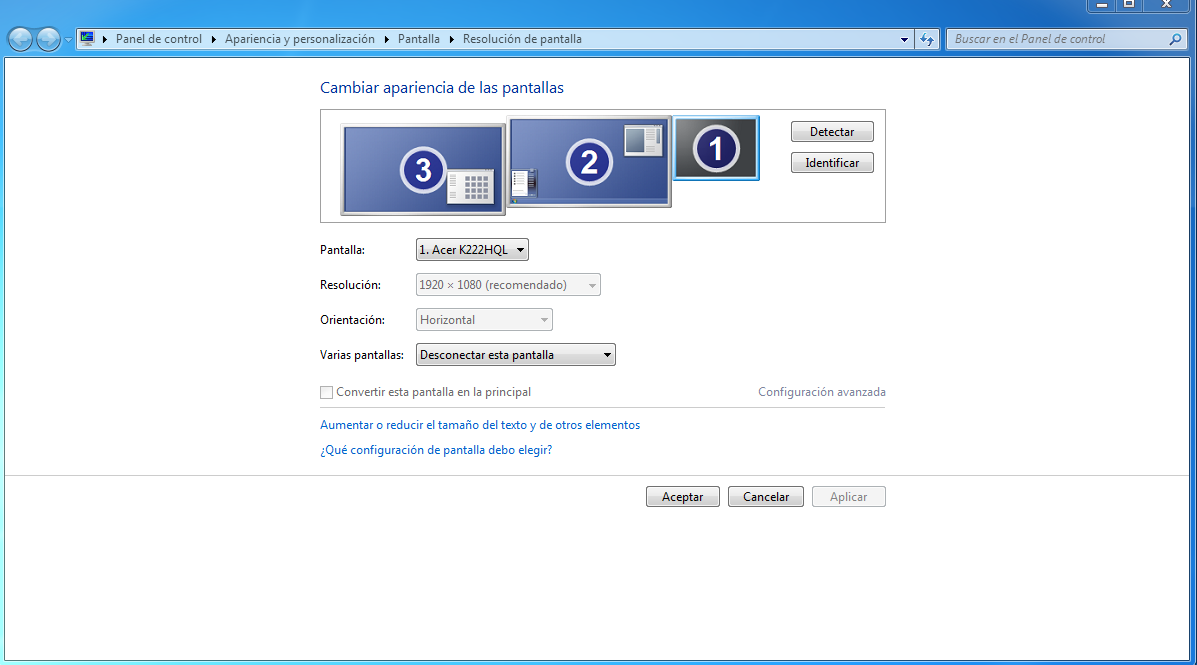Click the Detectar button
This screenshot has width=1197, height=665.
click(x=832, y=132)
